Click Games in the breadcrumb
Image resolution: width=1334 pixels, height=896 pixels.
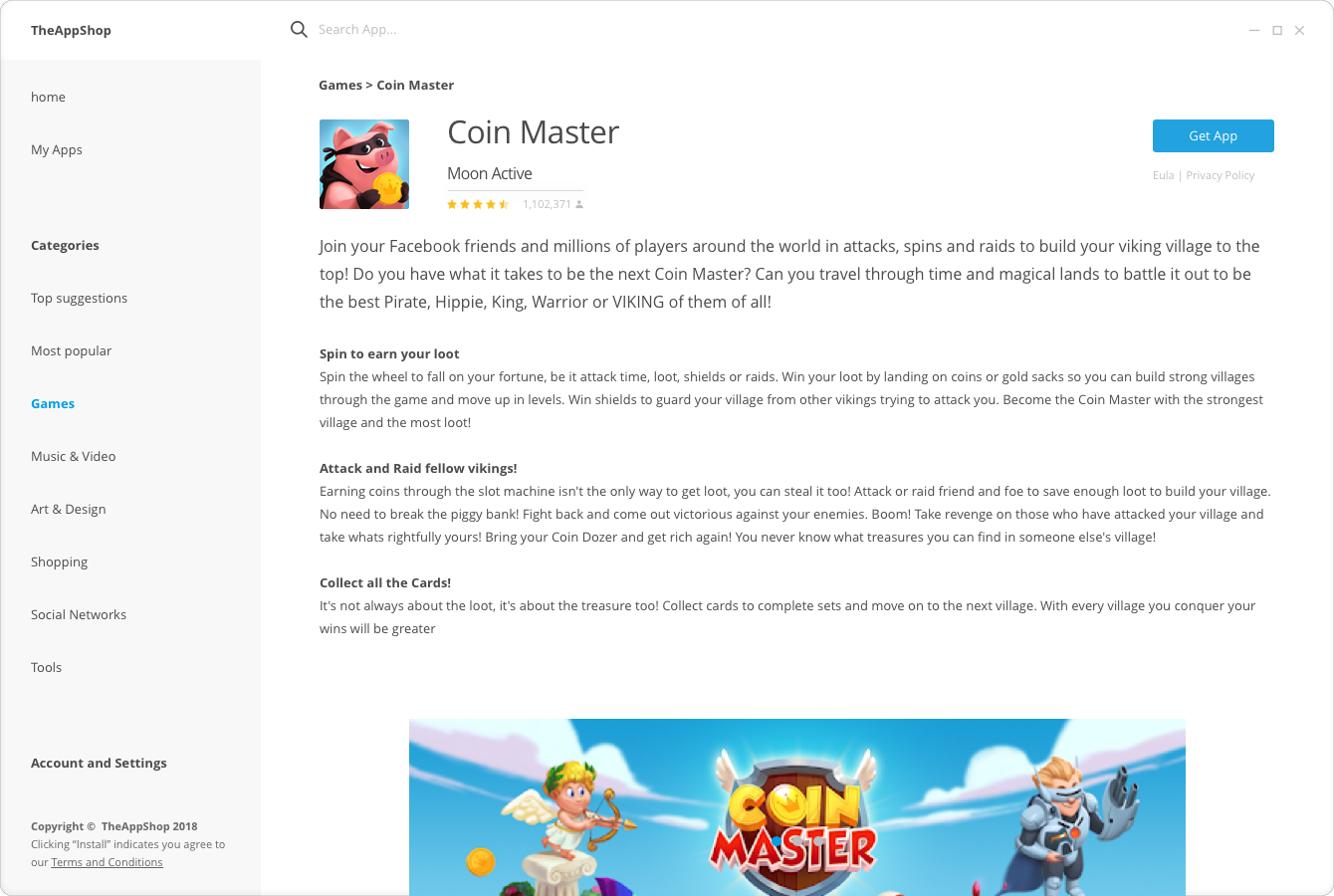(x=340, y=85)
